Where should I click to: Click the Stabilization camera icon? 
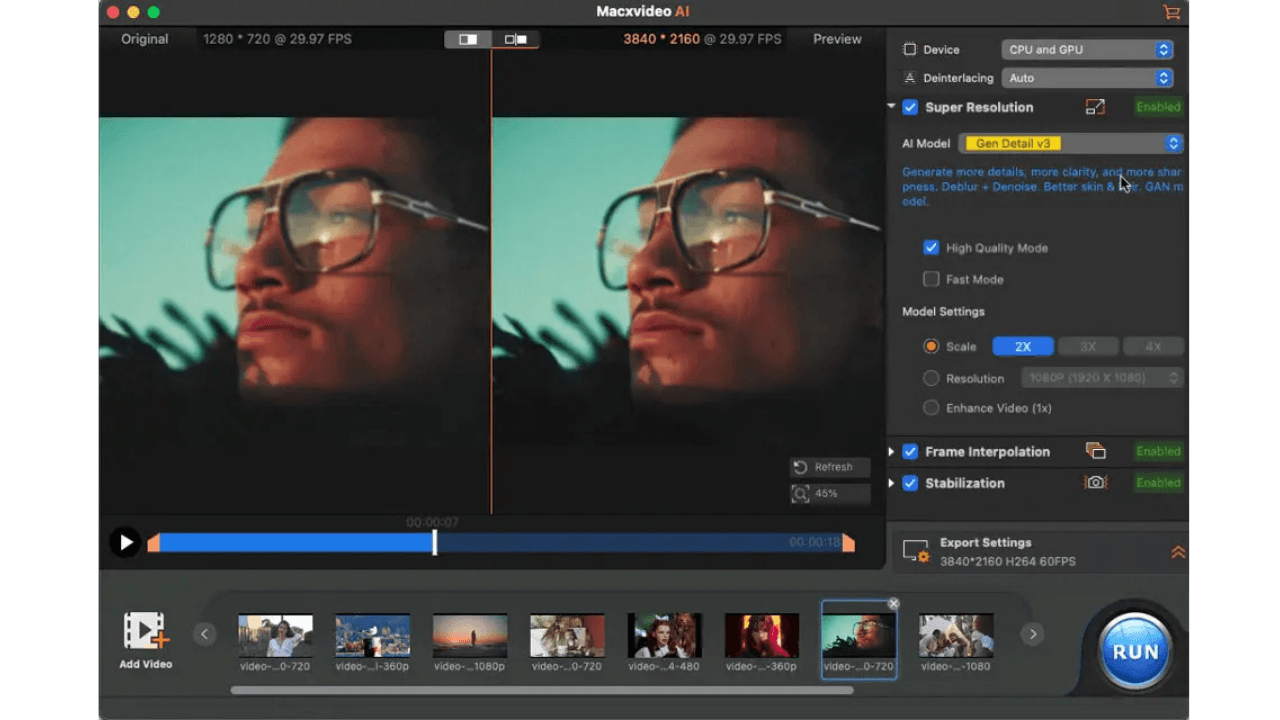(1095, 482)
